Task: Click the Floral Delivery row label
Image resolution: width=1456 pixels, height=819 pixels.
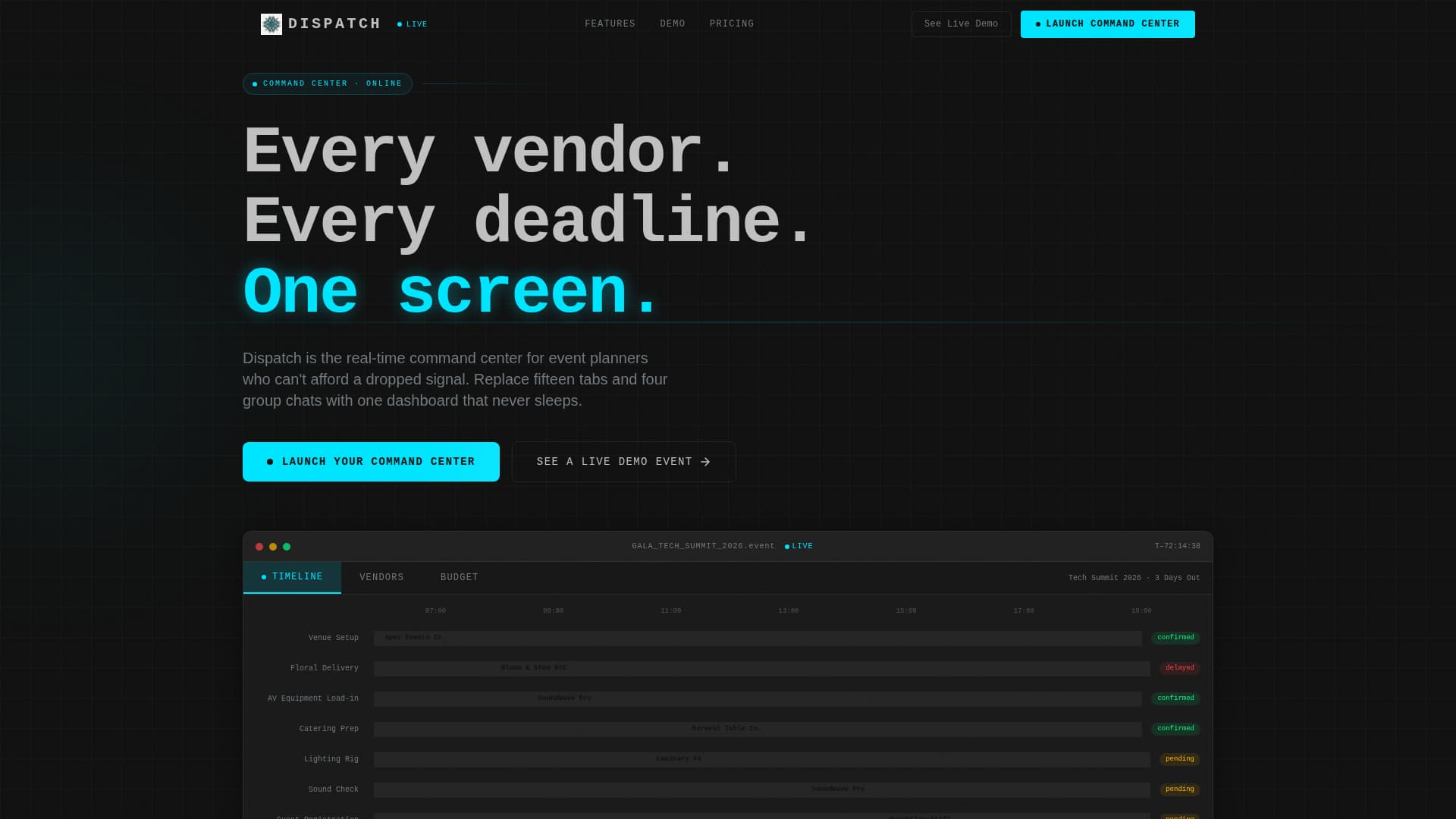Action: click(324, 668)
